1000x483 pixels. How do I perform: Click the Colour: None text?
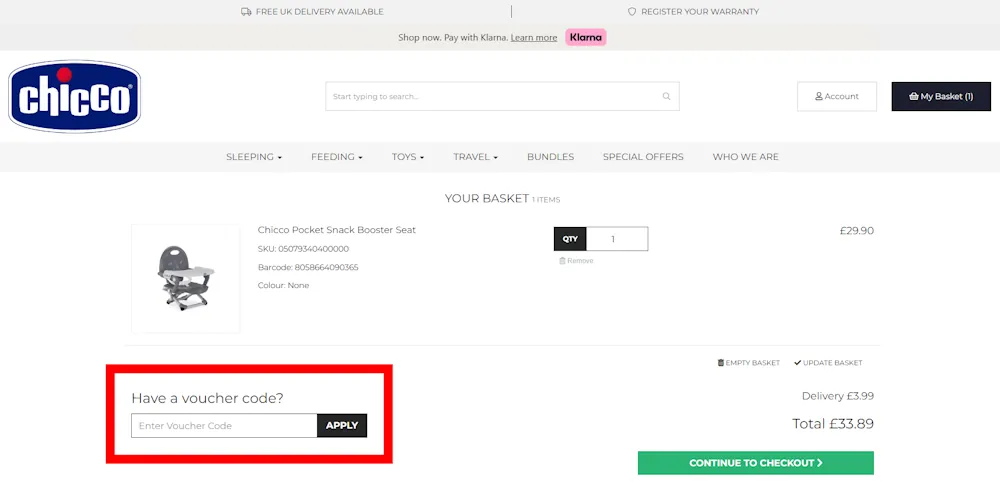click(x=283, y=285)
